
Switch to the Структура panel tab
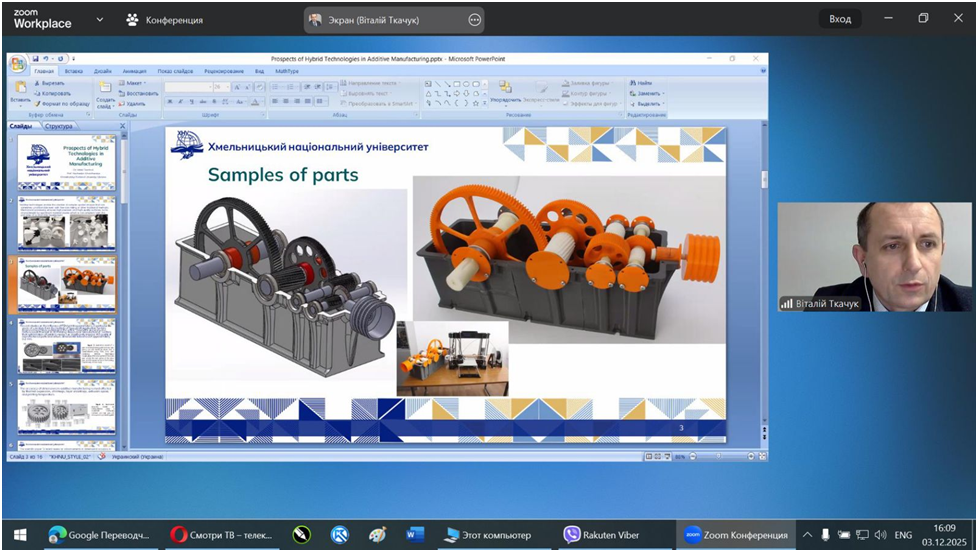point(58,127)
